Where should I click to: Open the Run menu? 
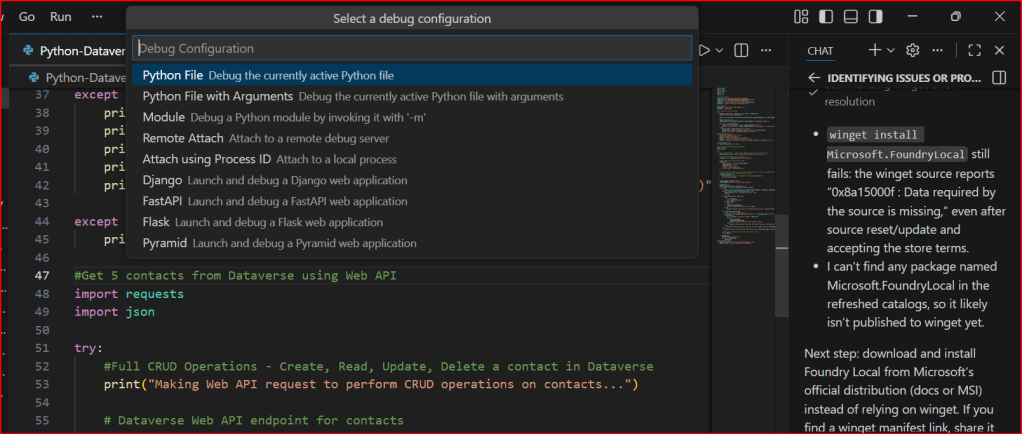click(x=61, y=17)
